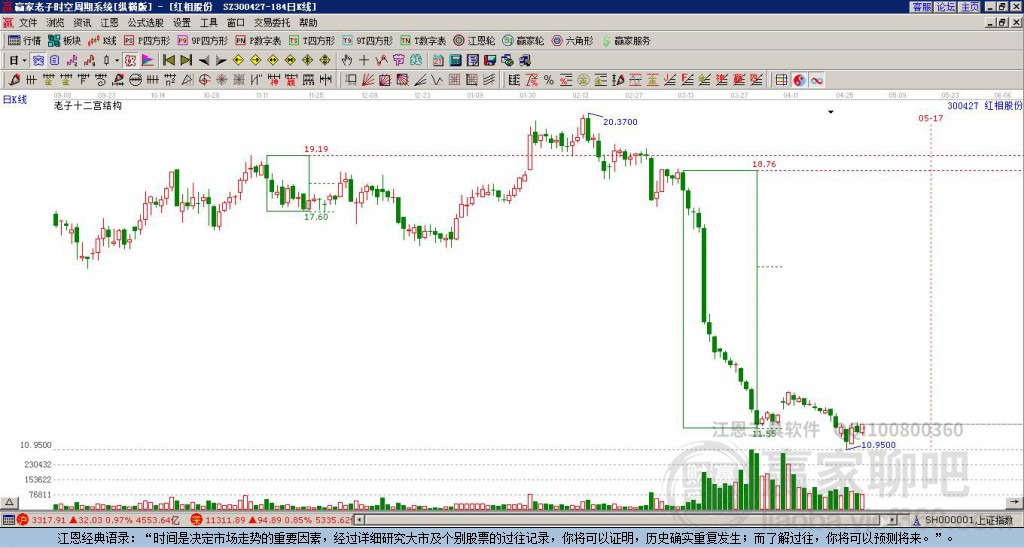Viewport: 1024px width, 548px height.
Task: Open 赢家服务 service link
Action: coord(626,40)
